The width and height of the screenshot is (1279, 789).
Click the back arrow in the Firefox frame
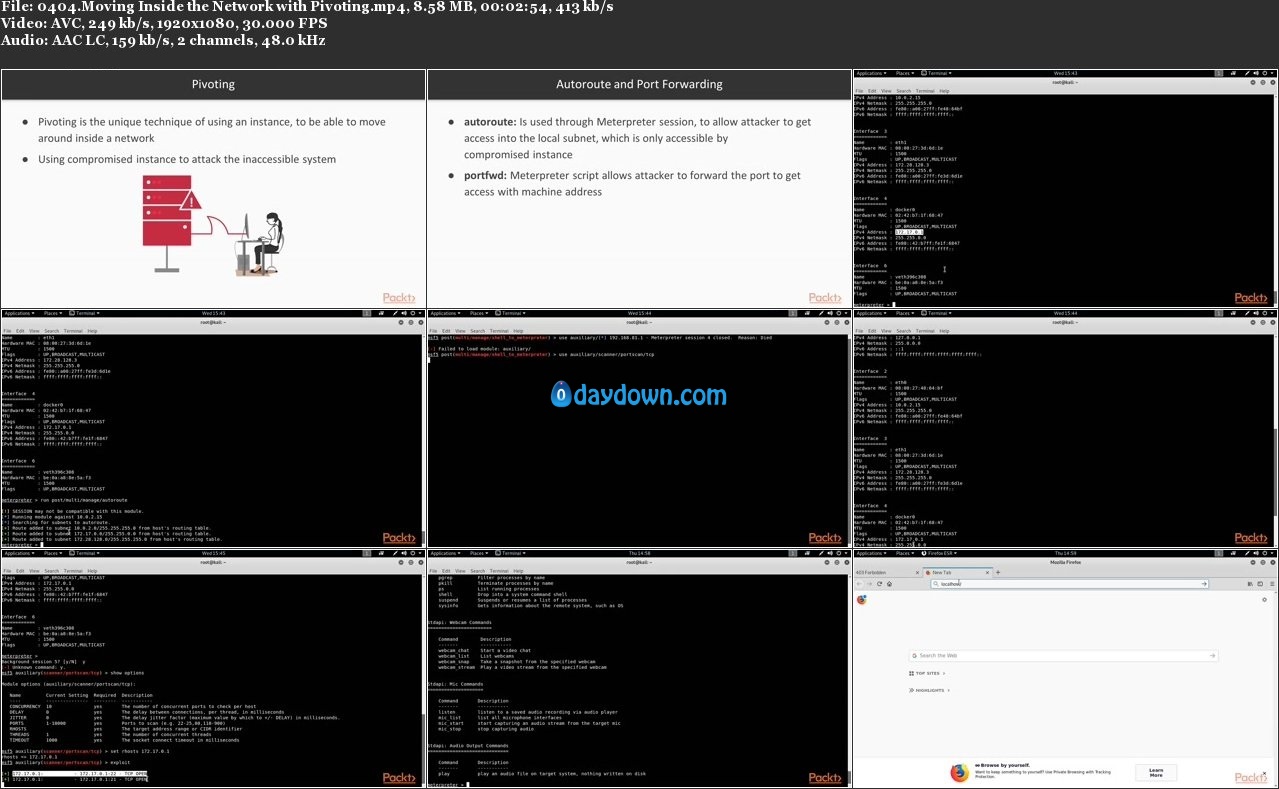(x=859, y=584)
